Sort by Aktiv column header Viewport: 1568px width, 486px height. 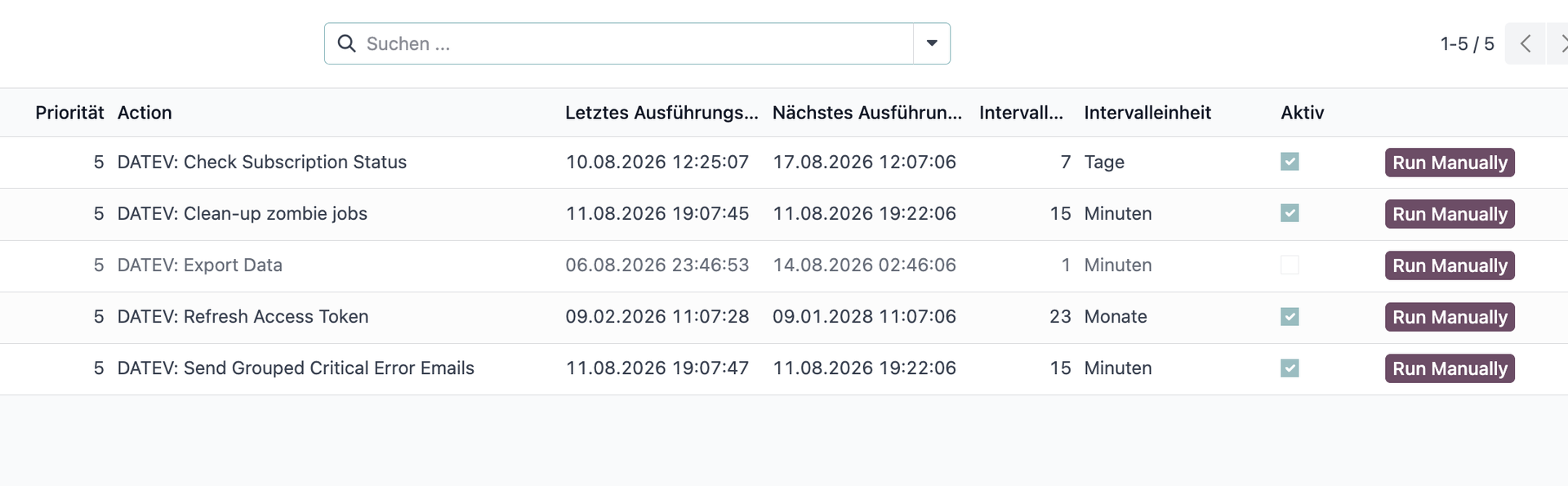pyautogui.click(x=1303, y=113)
